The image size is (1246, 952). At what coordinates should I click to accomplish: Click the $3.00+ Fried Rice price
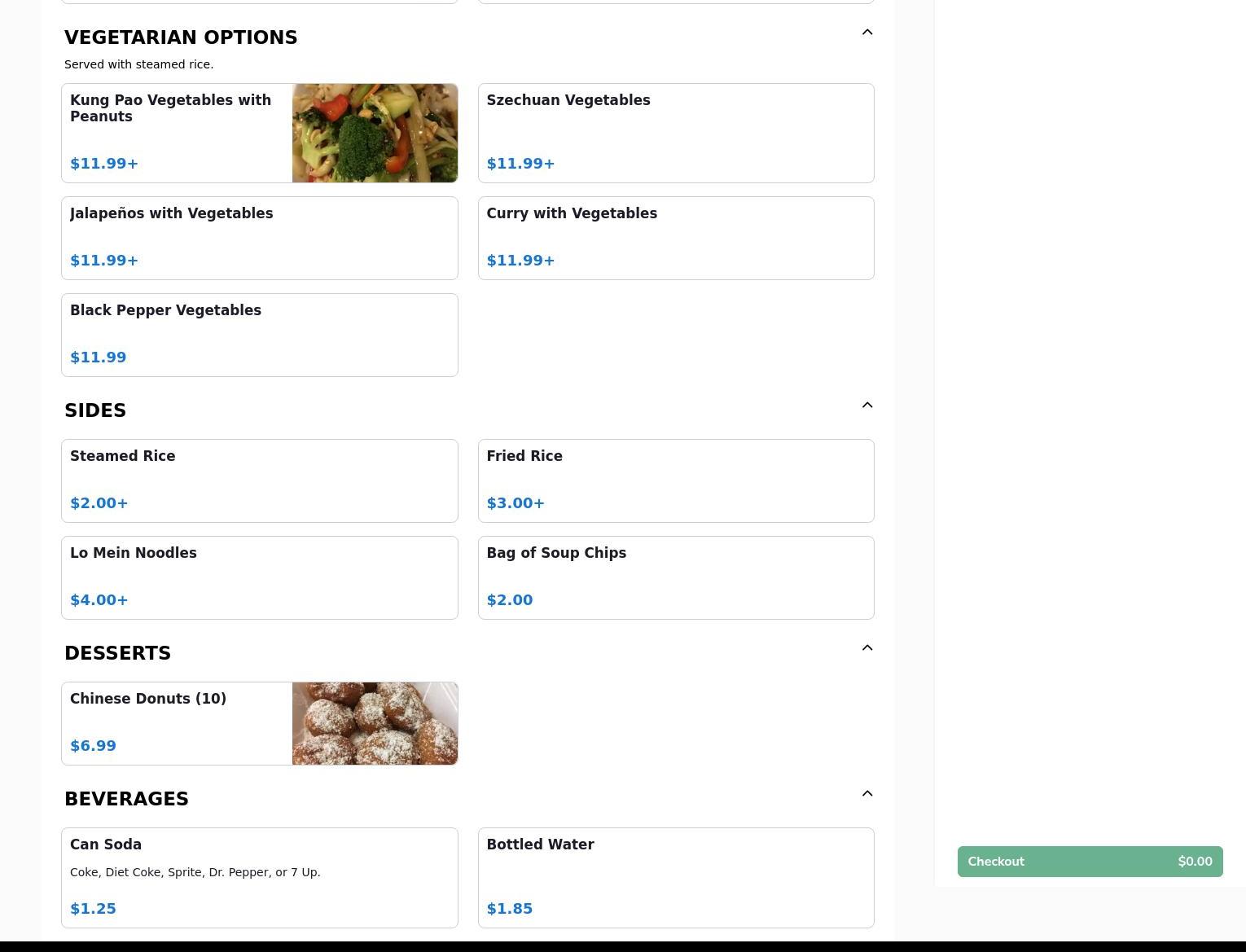coord(516,503)
